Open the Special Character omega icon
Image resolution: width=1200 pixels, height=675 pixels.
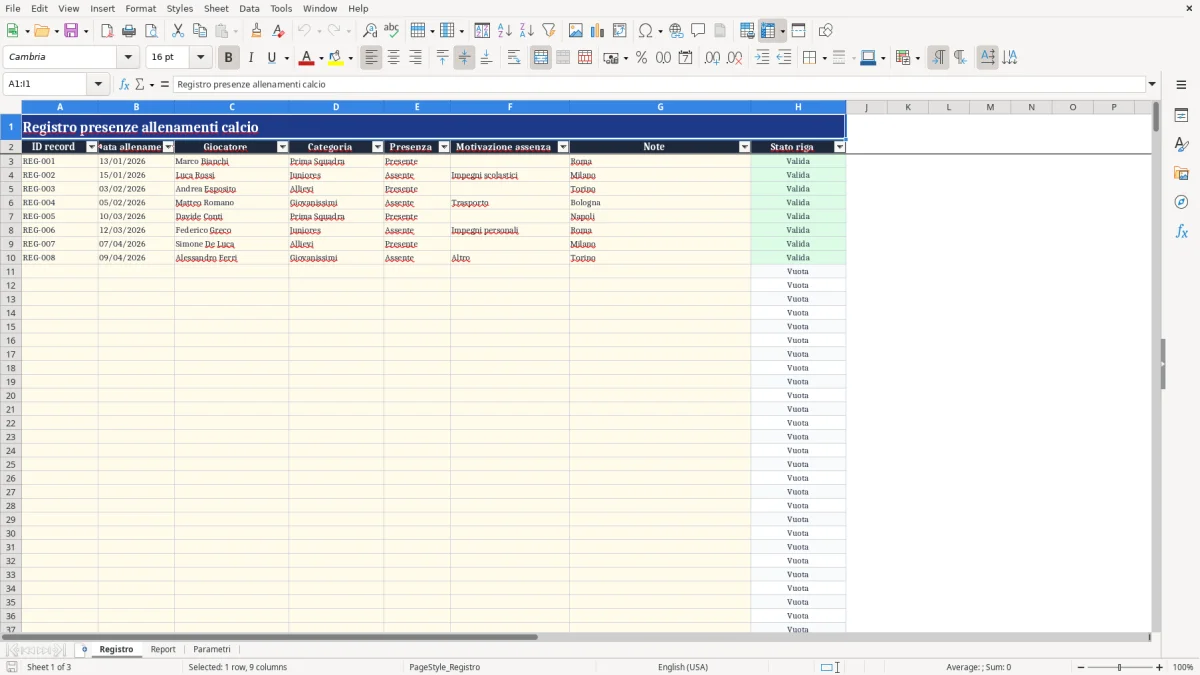click(x=646, y=31)
